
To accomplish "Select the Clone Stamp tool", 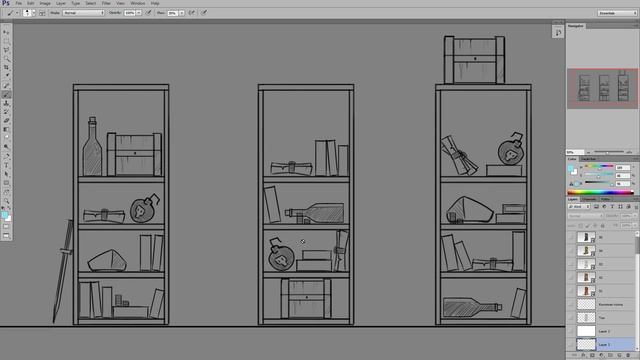I will point(6,103).
